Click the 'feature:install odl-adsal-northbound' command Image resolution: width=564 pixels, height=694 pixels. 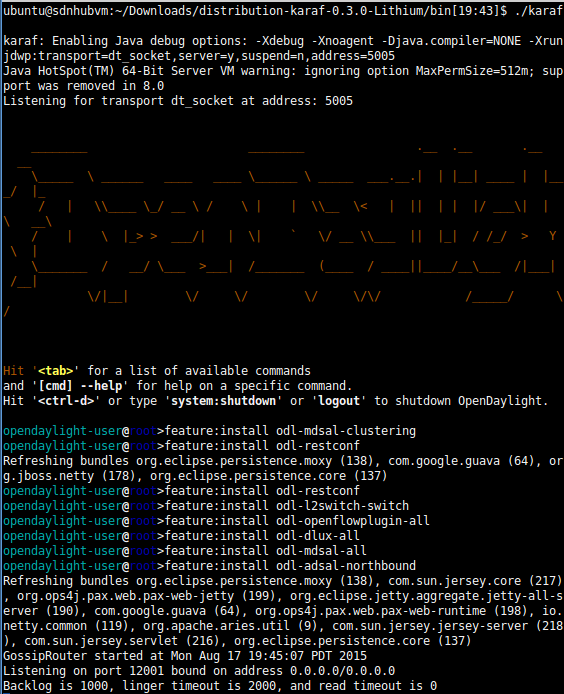point(290,566)
